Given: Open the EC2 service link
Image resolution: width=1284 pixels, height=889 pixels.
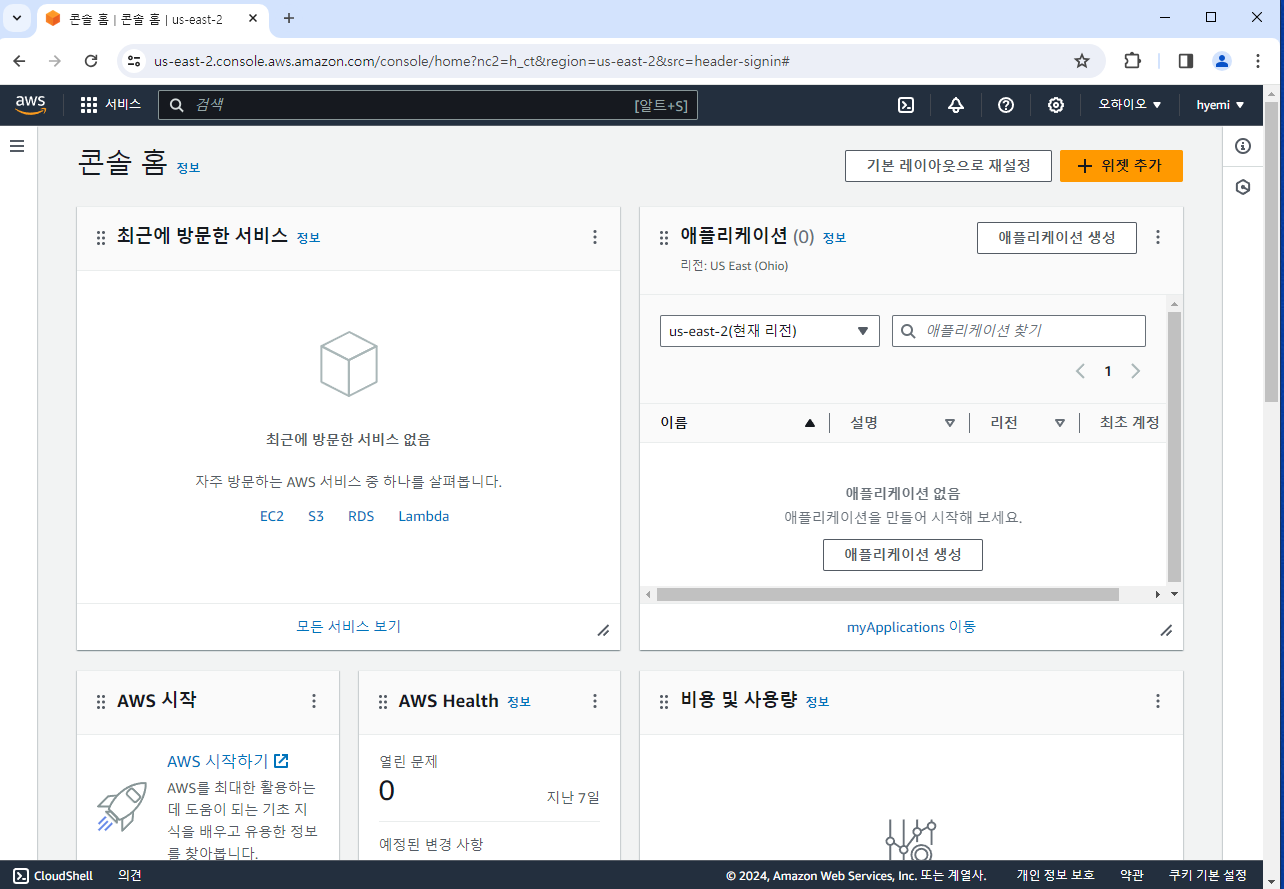Looking at the screenshot, I should 272,516.
